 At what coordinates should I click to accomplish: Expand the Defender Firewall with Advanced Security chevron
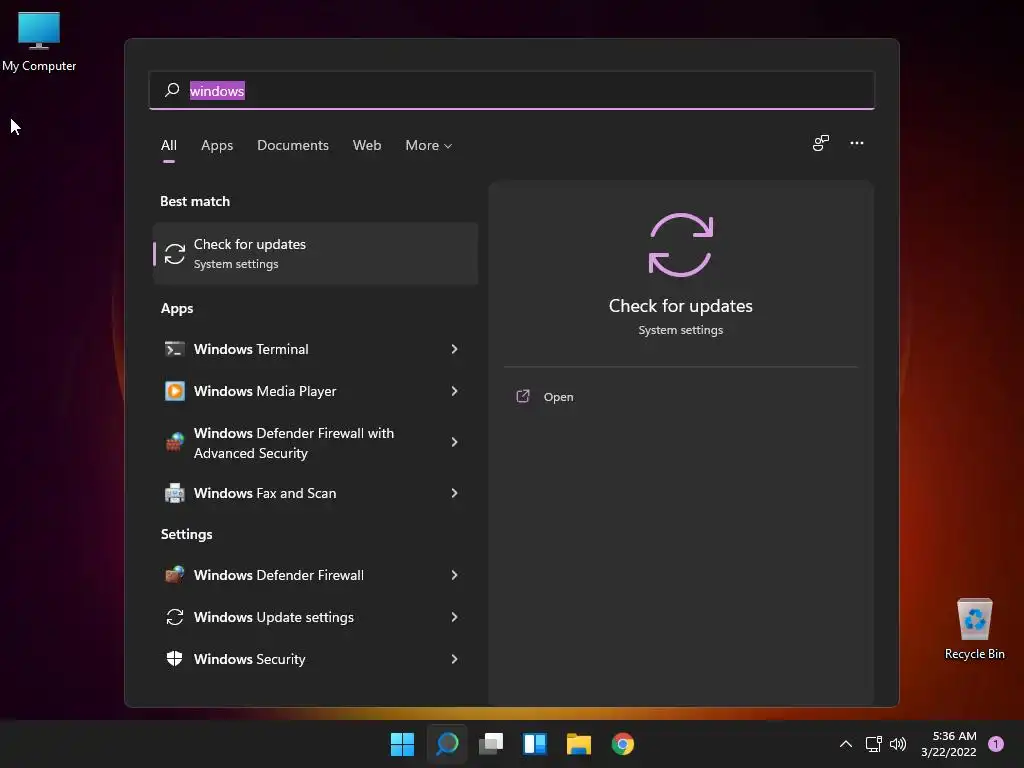pyautogui.click(x=455, y=443)
